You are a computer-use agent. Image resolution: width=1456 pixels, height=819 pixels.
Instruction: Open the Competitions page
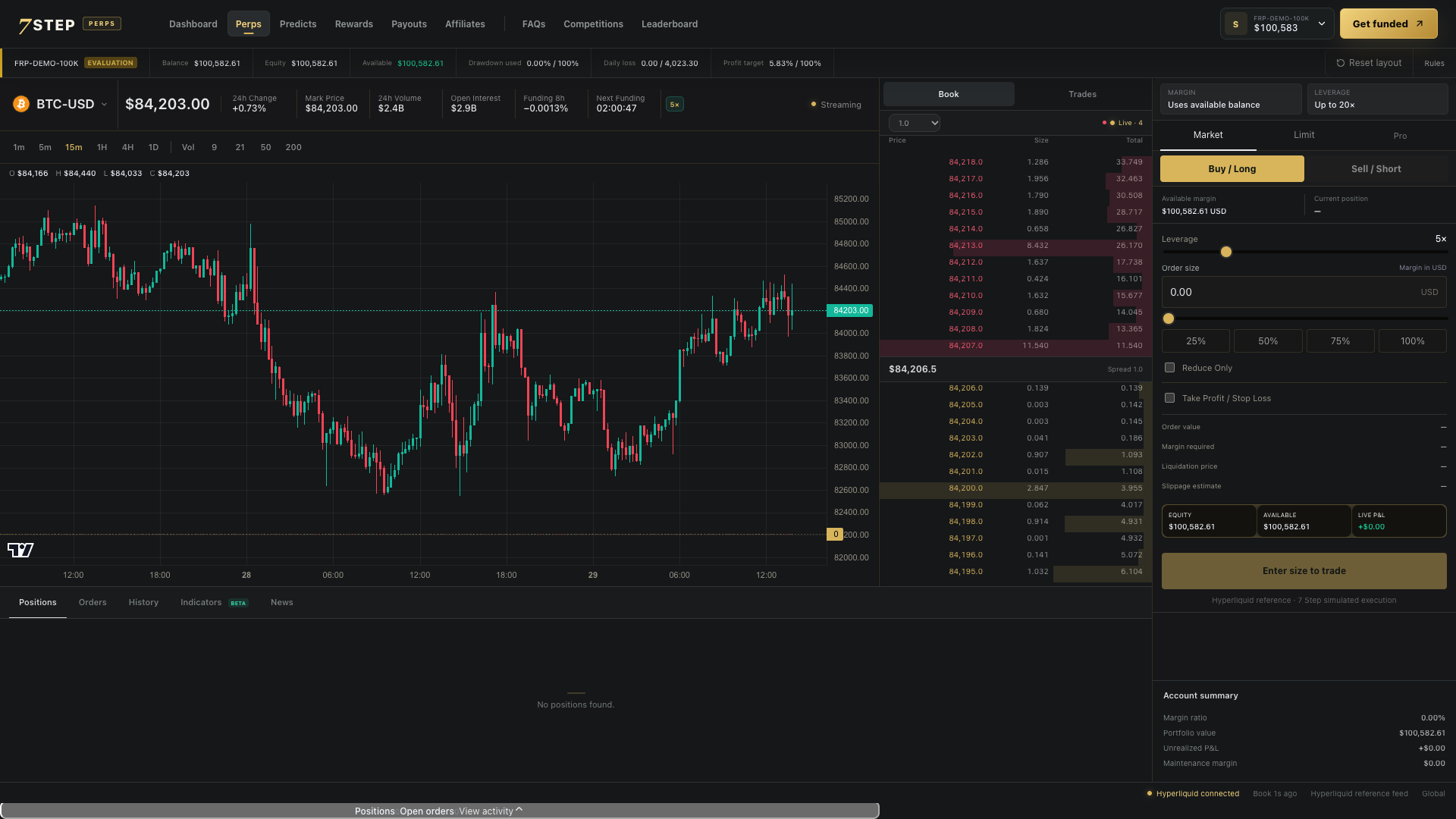[x=593, y=24]
